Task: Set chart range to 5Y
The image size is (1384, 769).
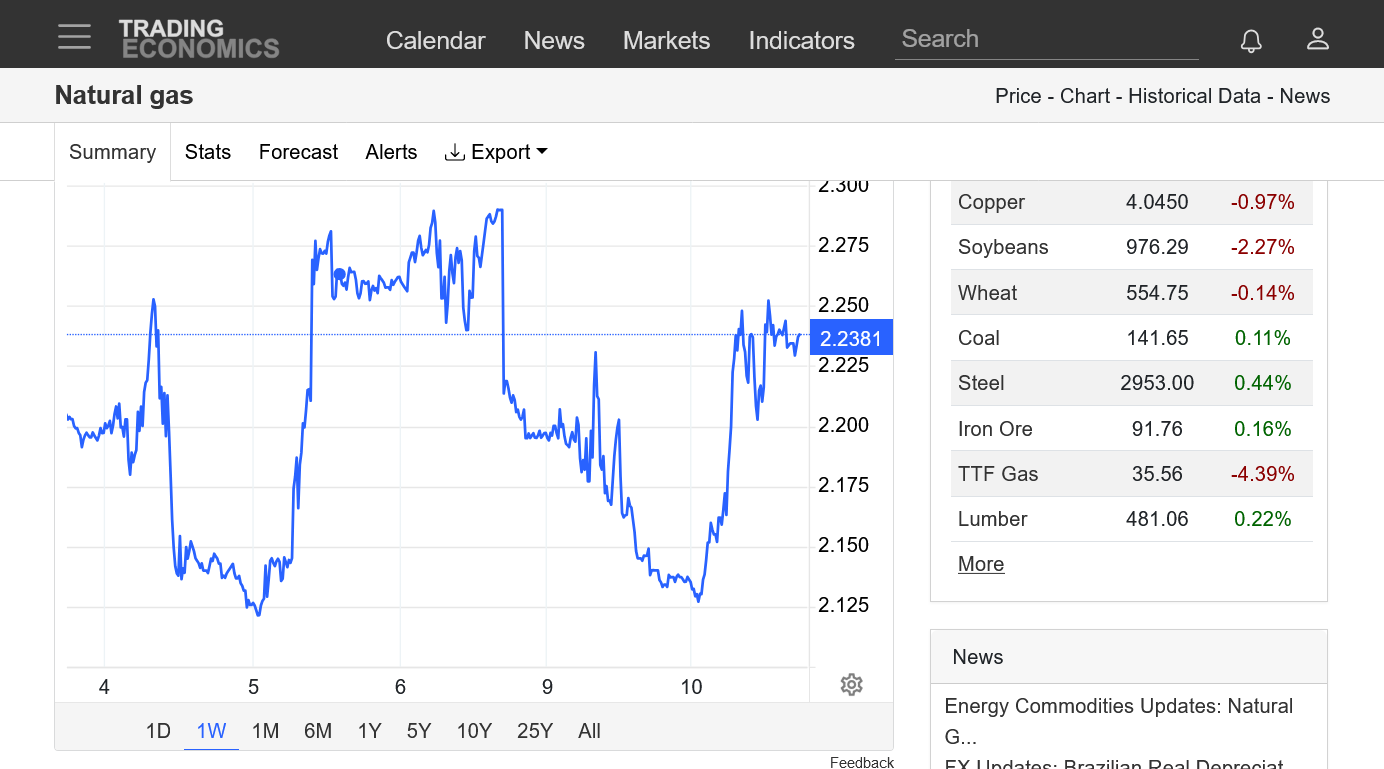Action: point(418,731)
